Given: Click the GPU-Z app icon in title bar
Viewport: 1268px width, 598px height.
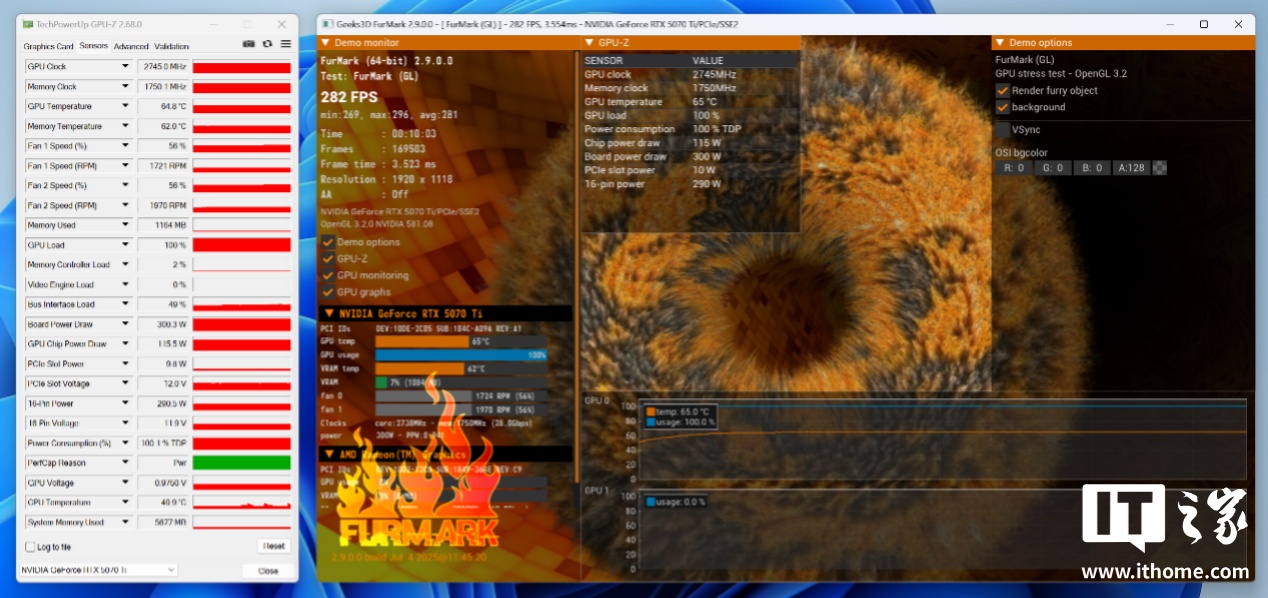Looking at the screenshot, I should coord(27,23).
